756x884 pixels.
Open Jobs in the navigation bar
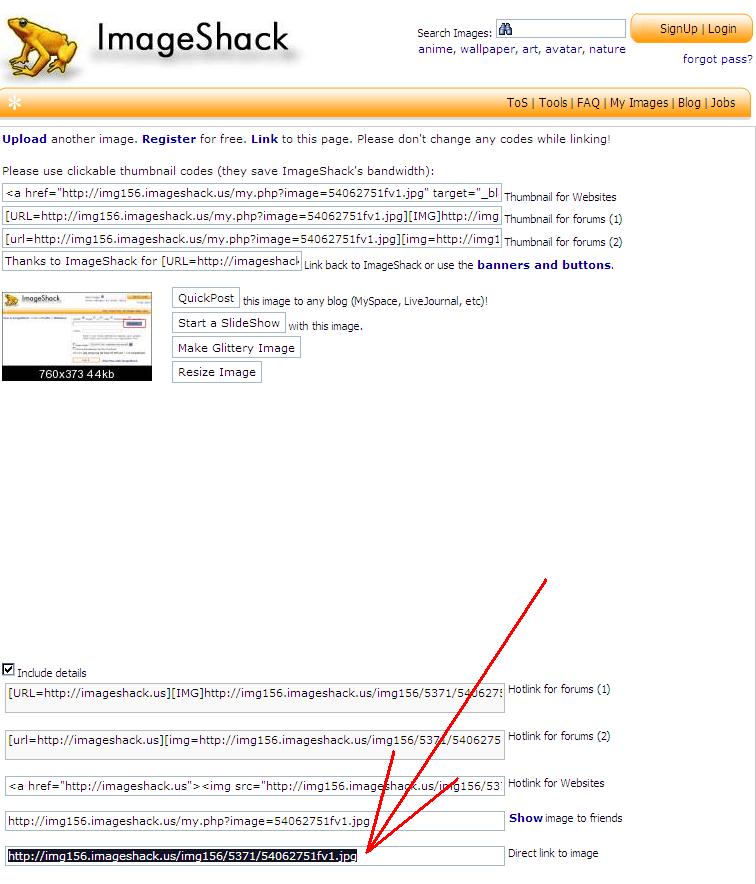[723, 103]
